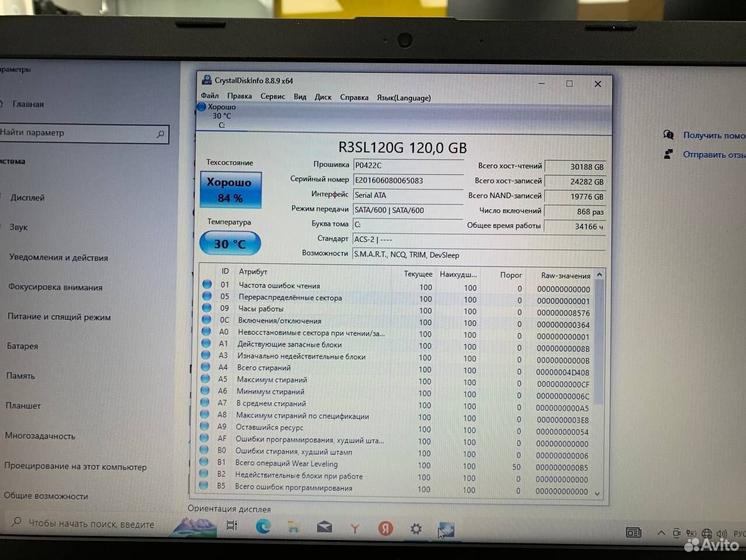Click the 30 °C temperature button
The width and height of the screenshot is (746, 560).
(x=230, y=244)
